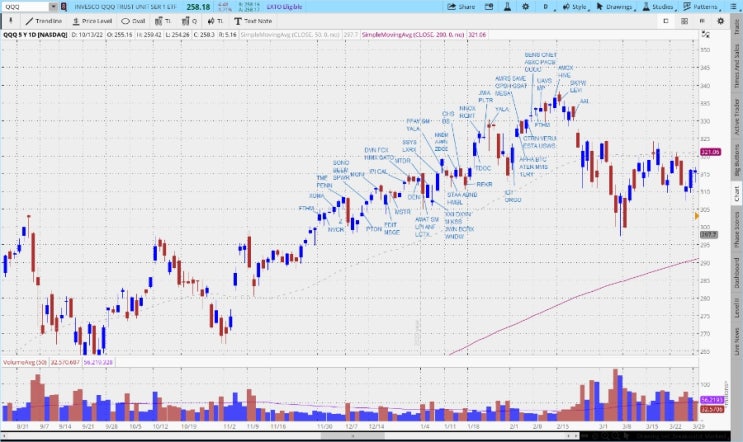The width and height of the screenshot is (743, 442).
Task: Select the Oval drawing tool
Action: (x=133, y=21)
